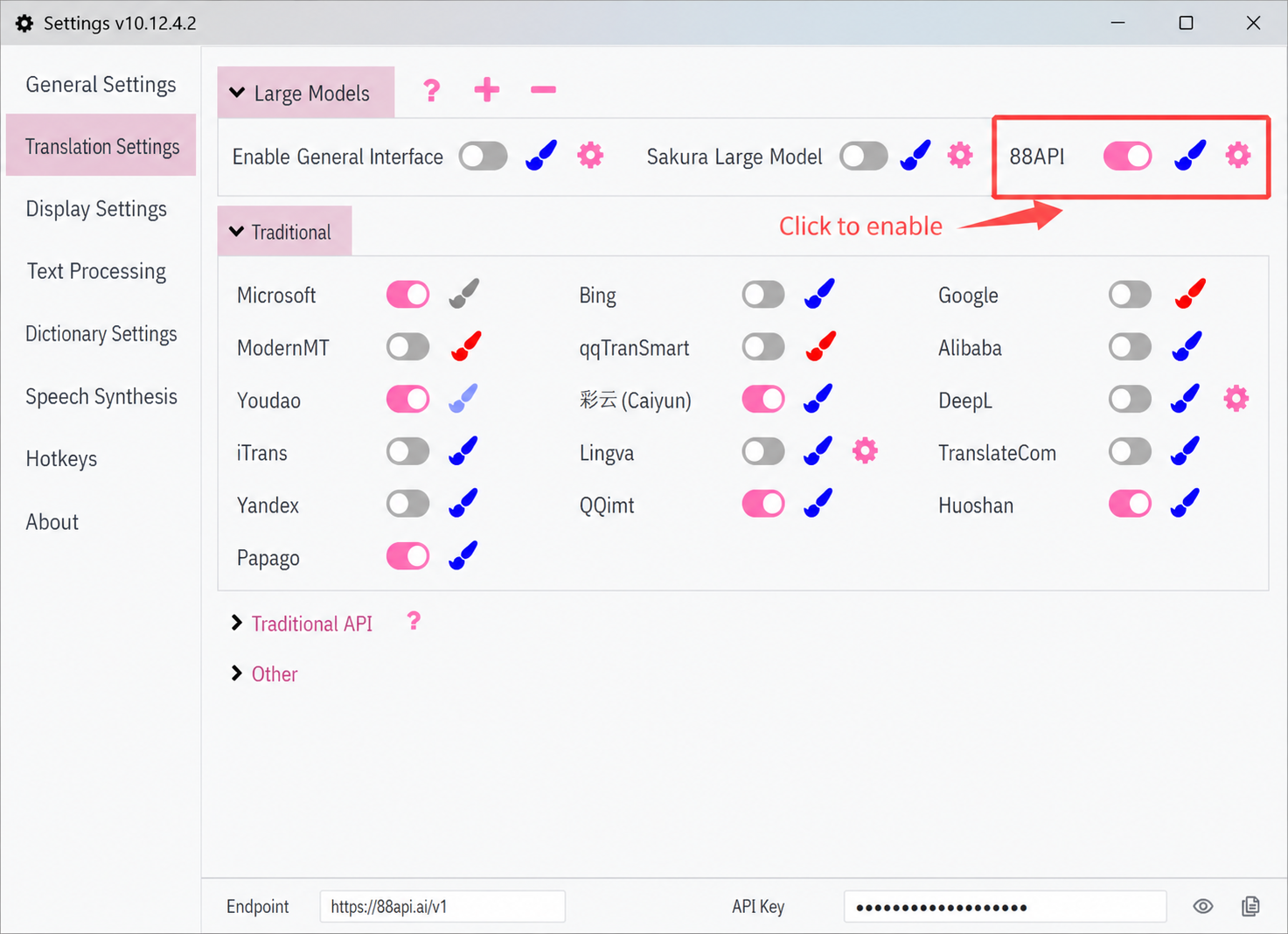Click the Large Models help question mark

(x=431, y=90)
